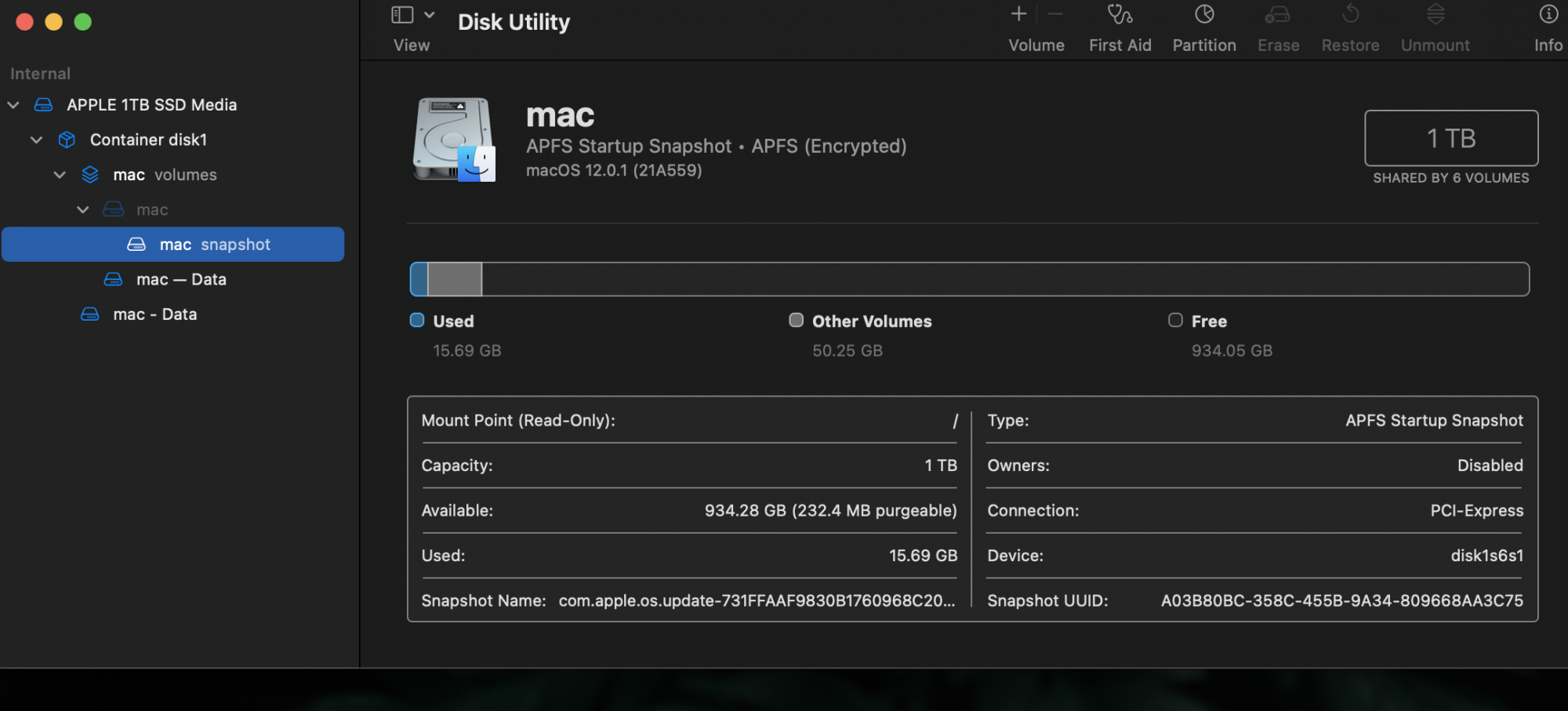The width and height of the screenshot is (1568, 711).
Task: Click the Container disk1 cube icon
Action: click(67, 140)
